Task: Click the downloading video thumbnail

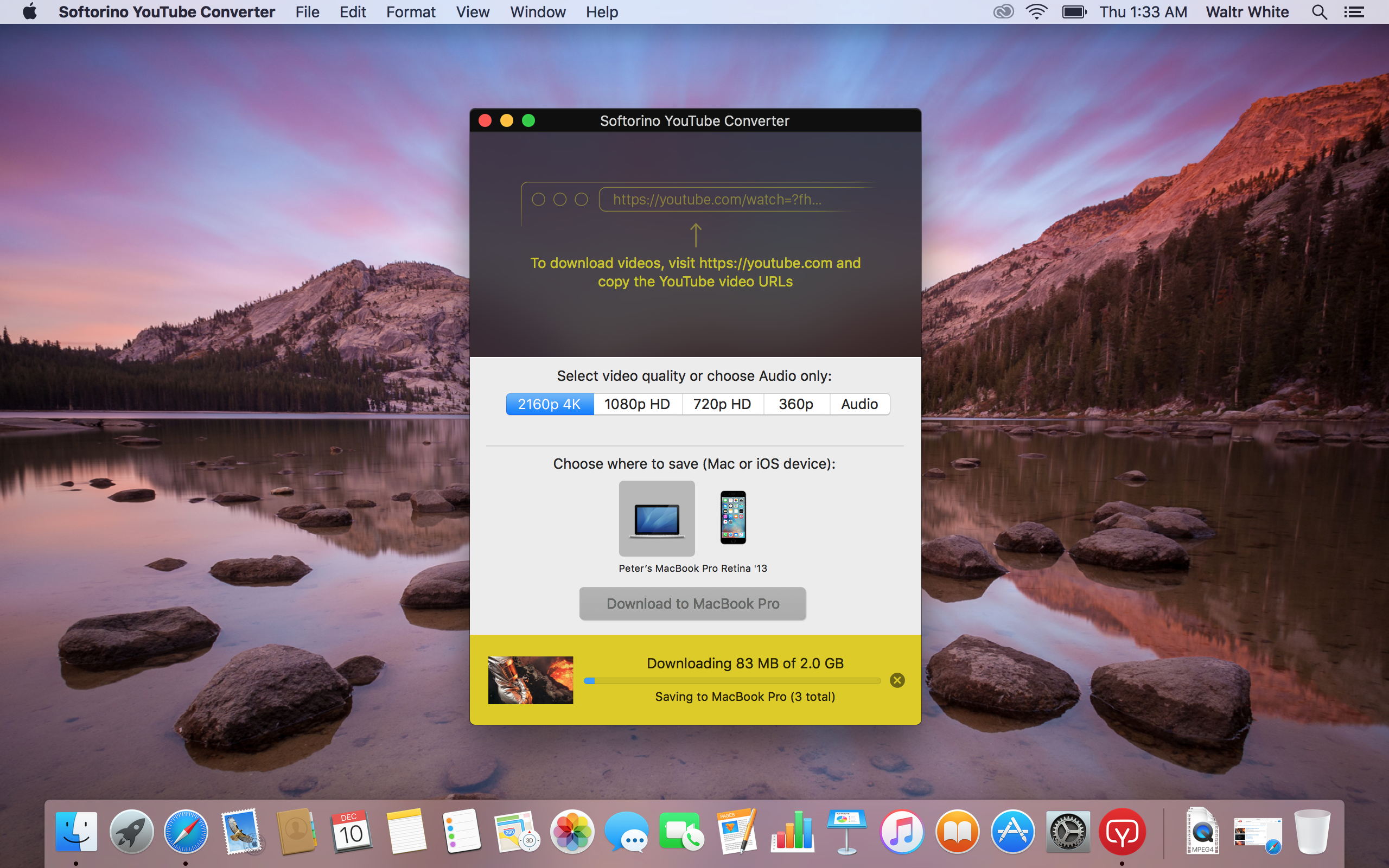Action: click(530, 680)
